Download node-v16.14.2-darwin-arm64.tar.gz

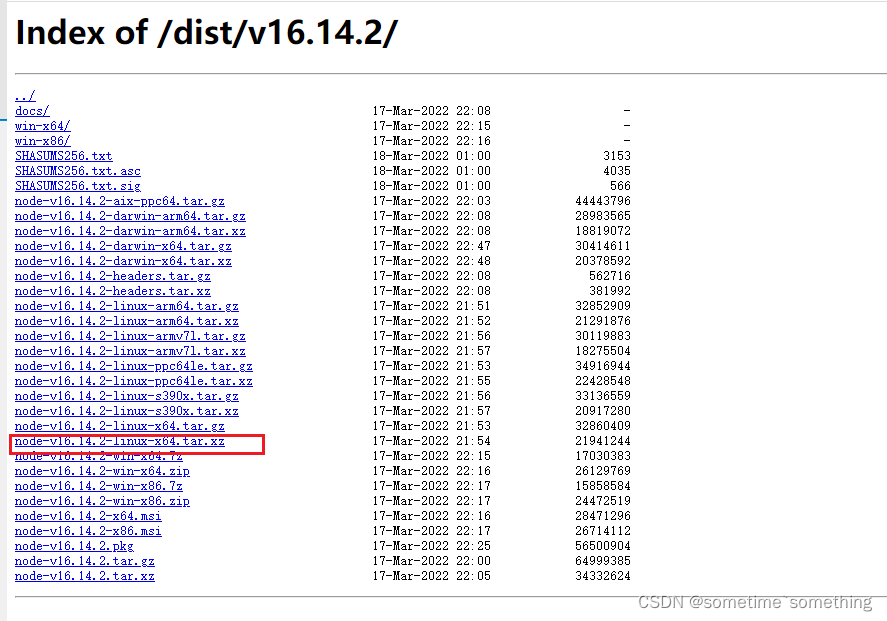pos(130,216)
